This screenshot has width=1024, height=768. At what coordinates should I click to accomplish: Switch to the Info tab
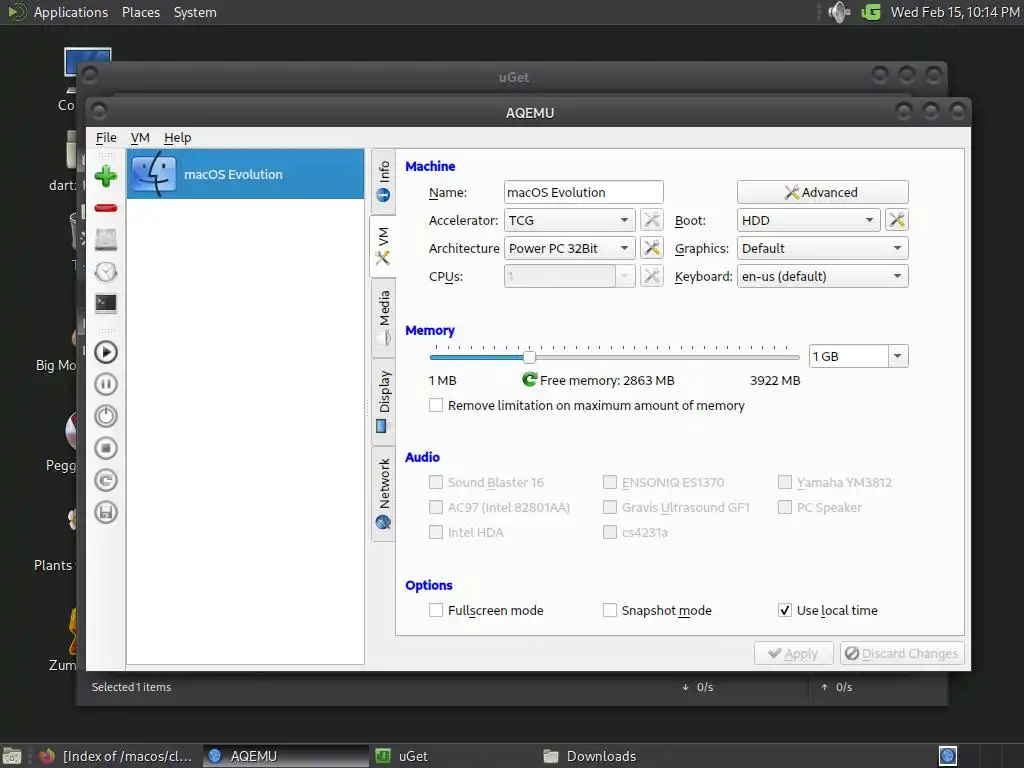coord(383,181)
